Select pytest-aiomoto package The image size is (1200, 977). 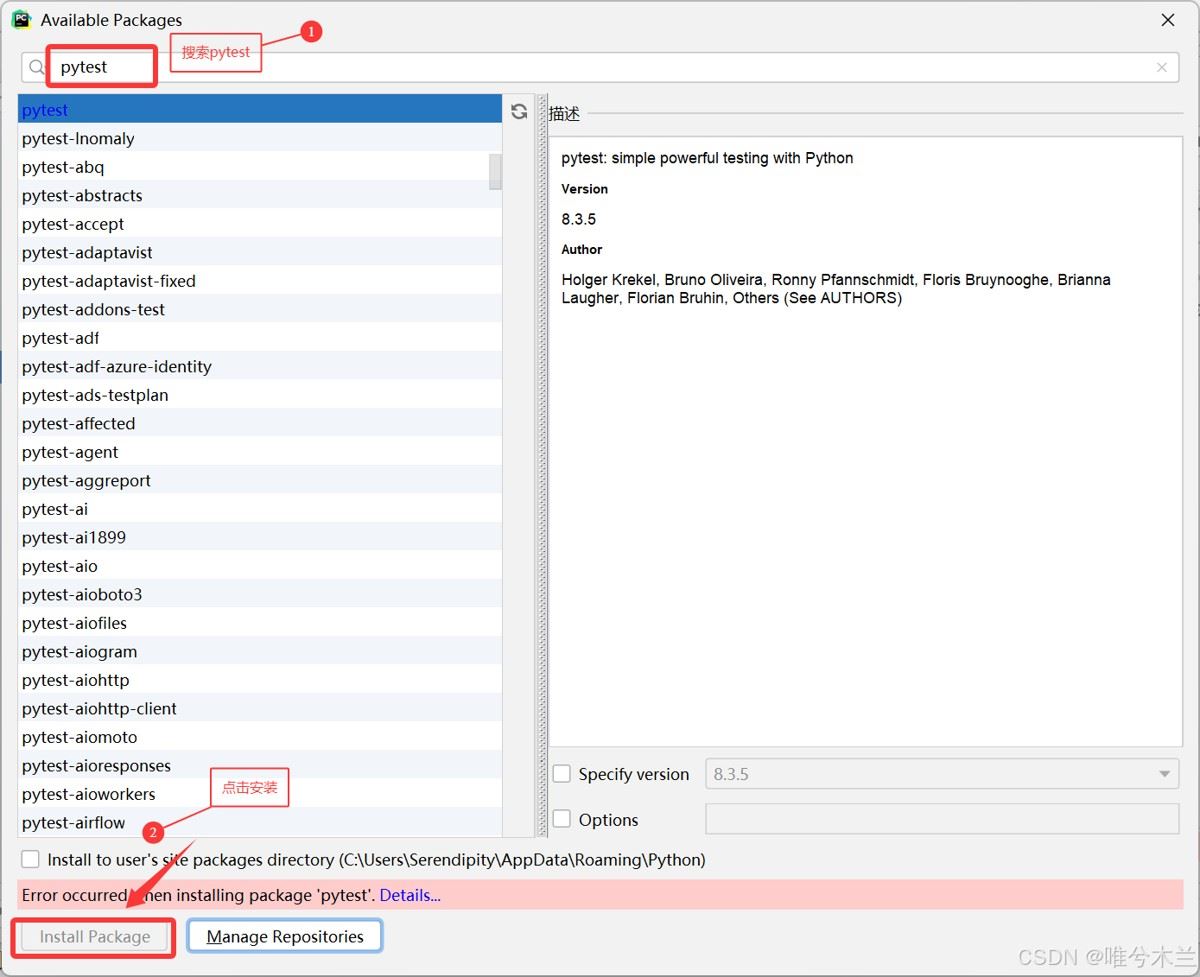click(x=260, y=737)
